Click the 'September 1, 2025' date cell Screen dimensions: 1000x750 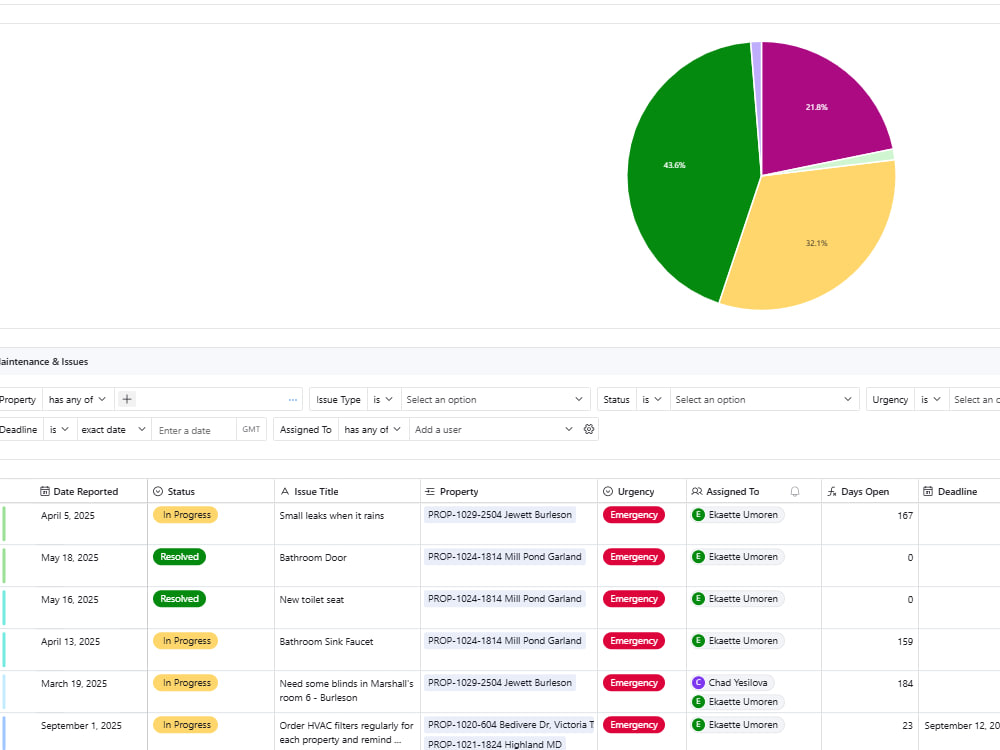pos(81,726)
